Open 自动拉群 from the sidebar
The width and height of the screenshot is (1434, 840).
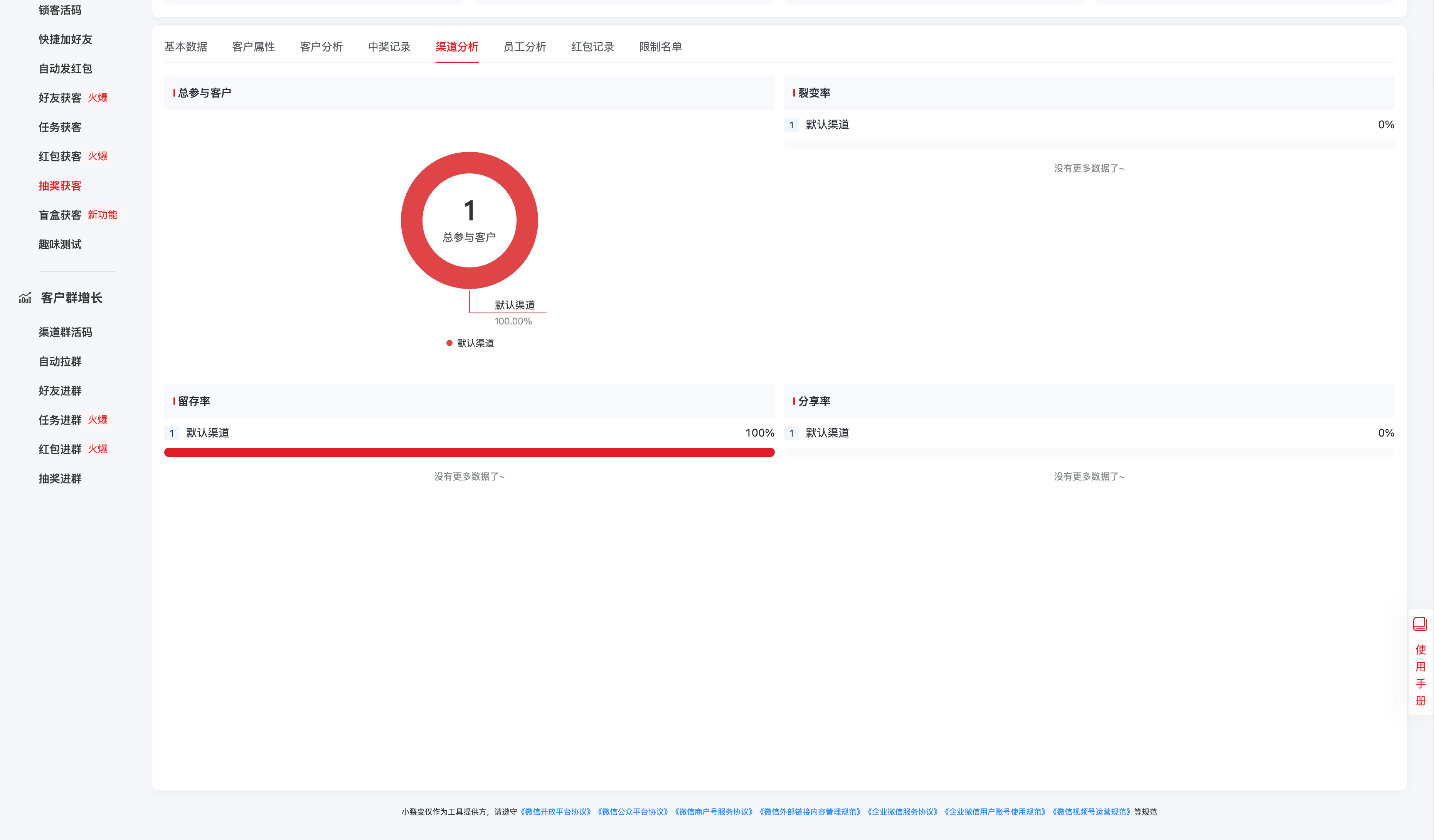[x=59, y=361]
